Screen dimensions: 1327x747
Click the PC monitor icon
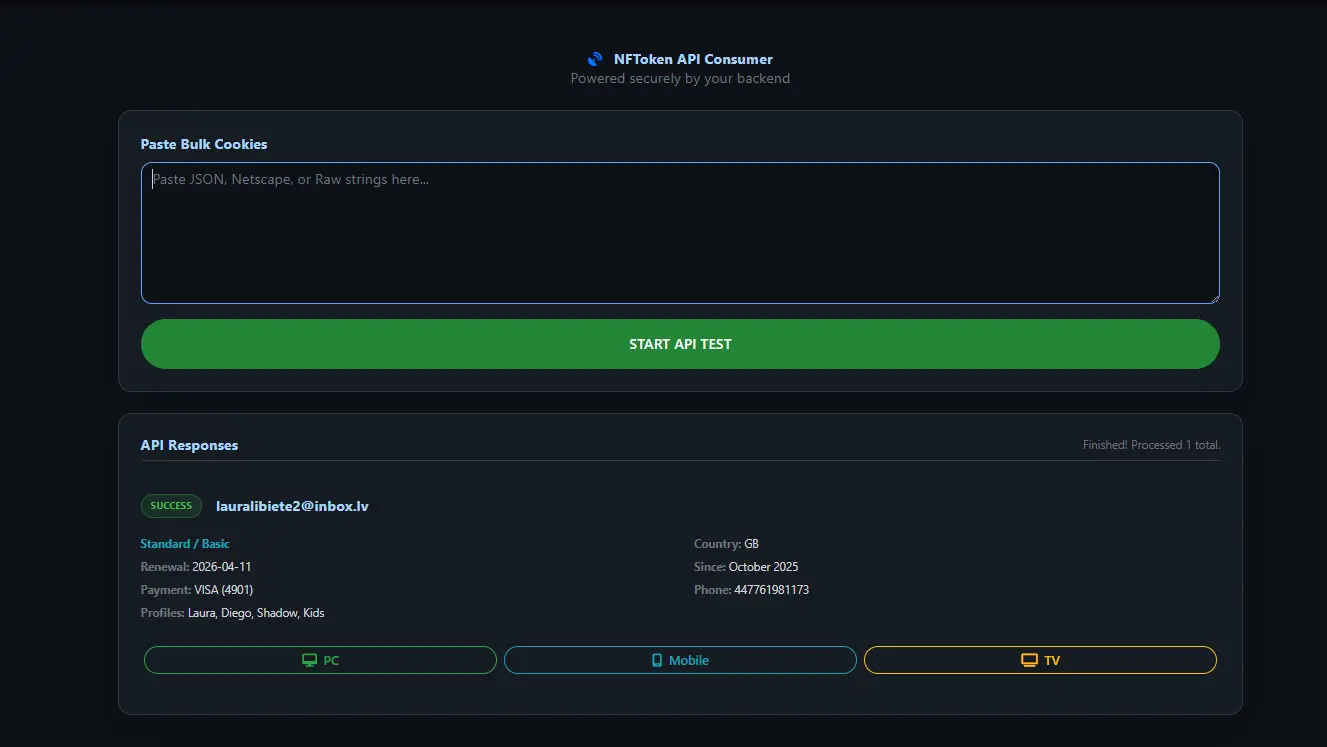point(310,661)
